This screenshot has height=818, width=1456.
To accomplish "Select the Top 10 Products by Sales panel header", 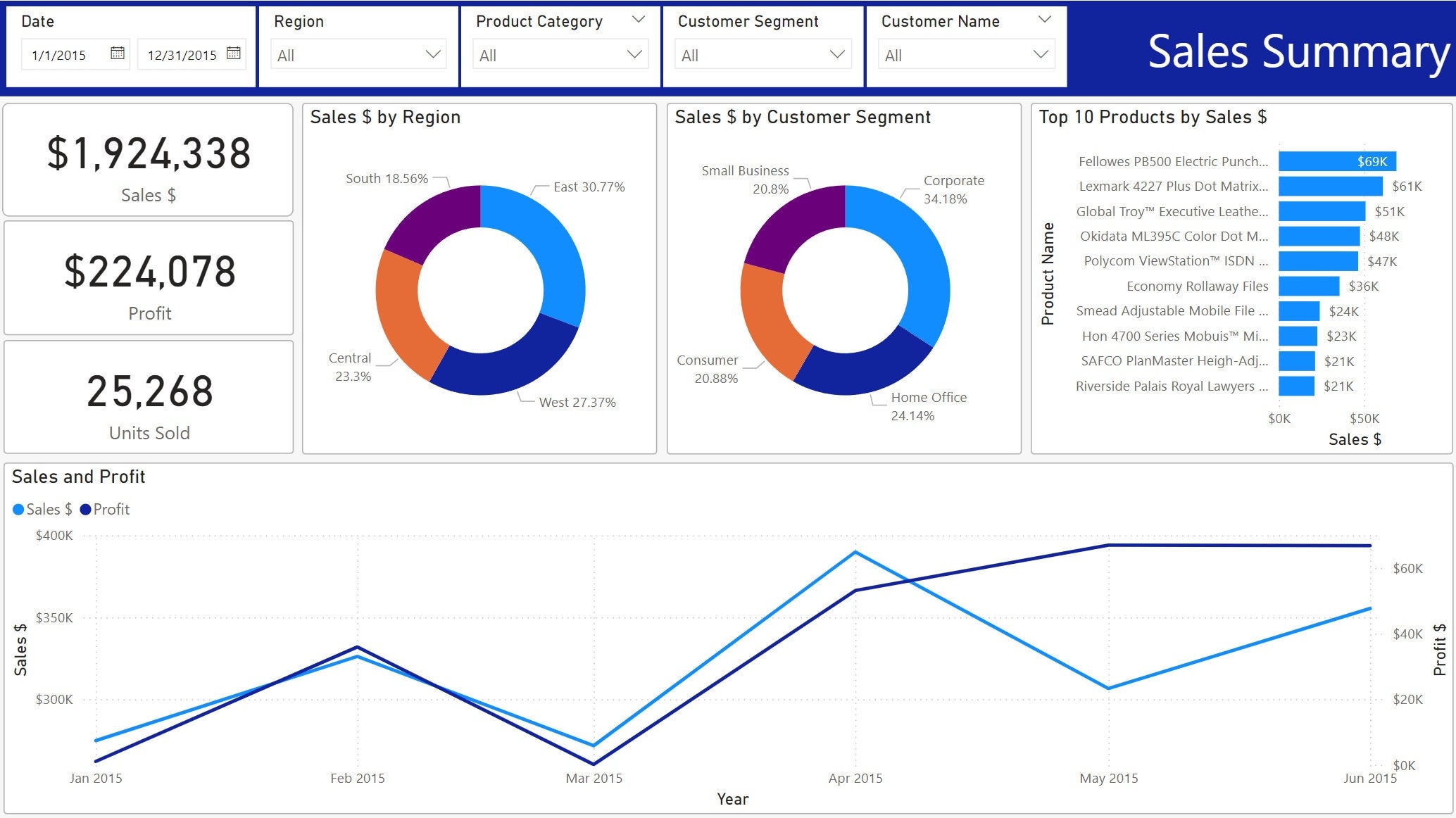I will click(1155, 118).
